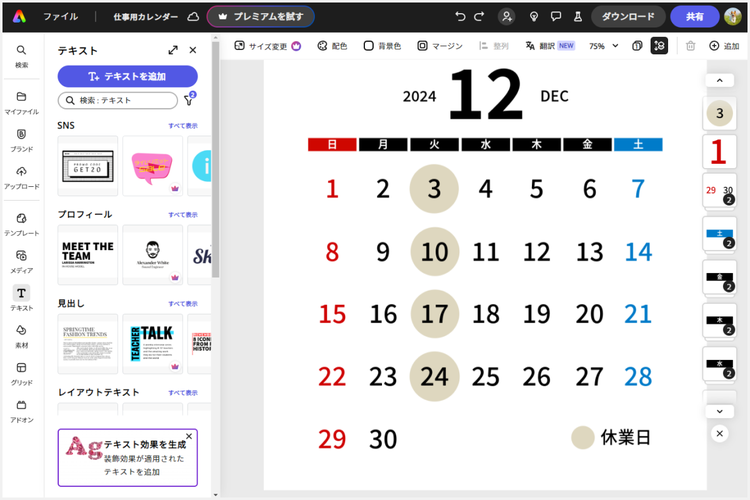
Task: Toggle the layers panel icon
Action: (659, 46)
